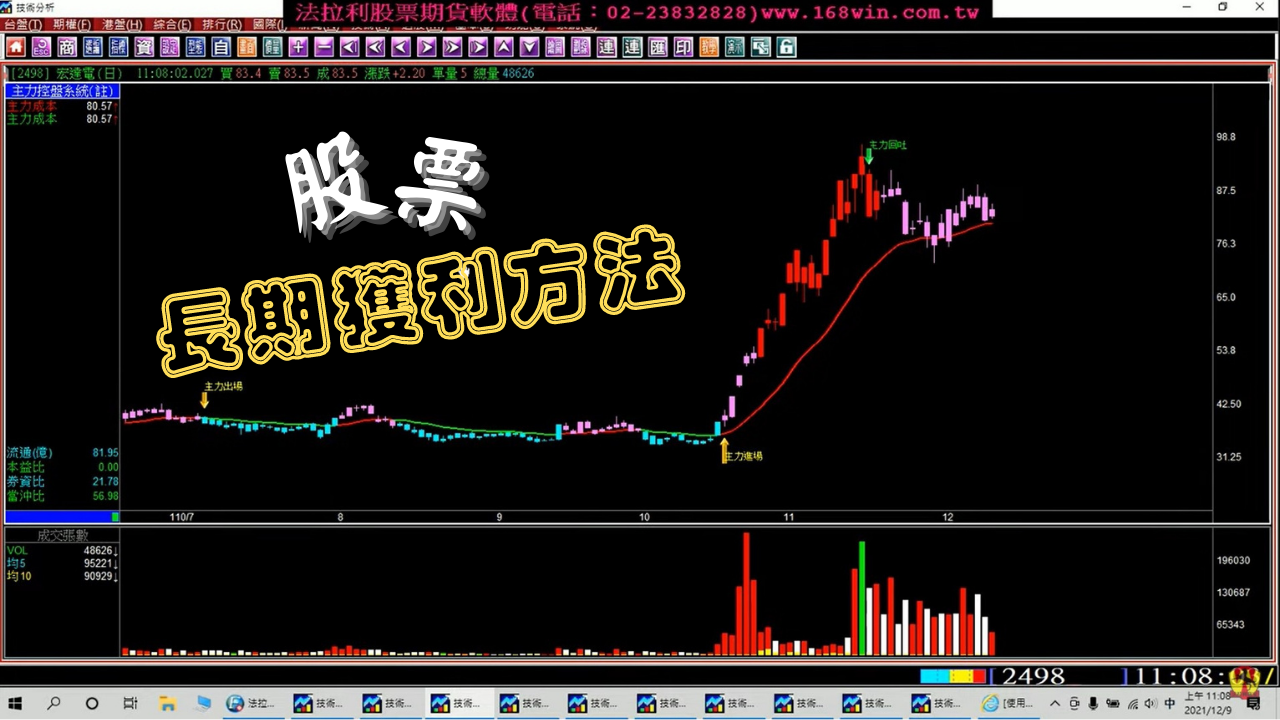1280x720 pixels.
Task: Click the 當沖比 56.98 row
Action: pyautogui.click(x=62, y=495)
